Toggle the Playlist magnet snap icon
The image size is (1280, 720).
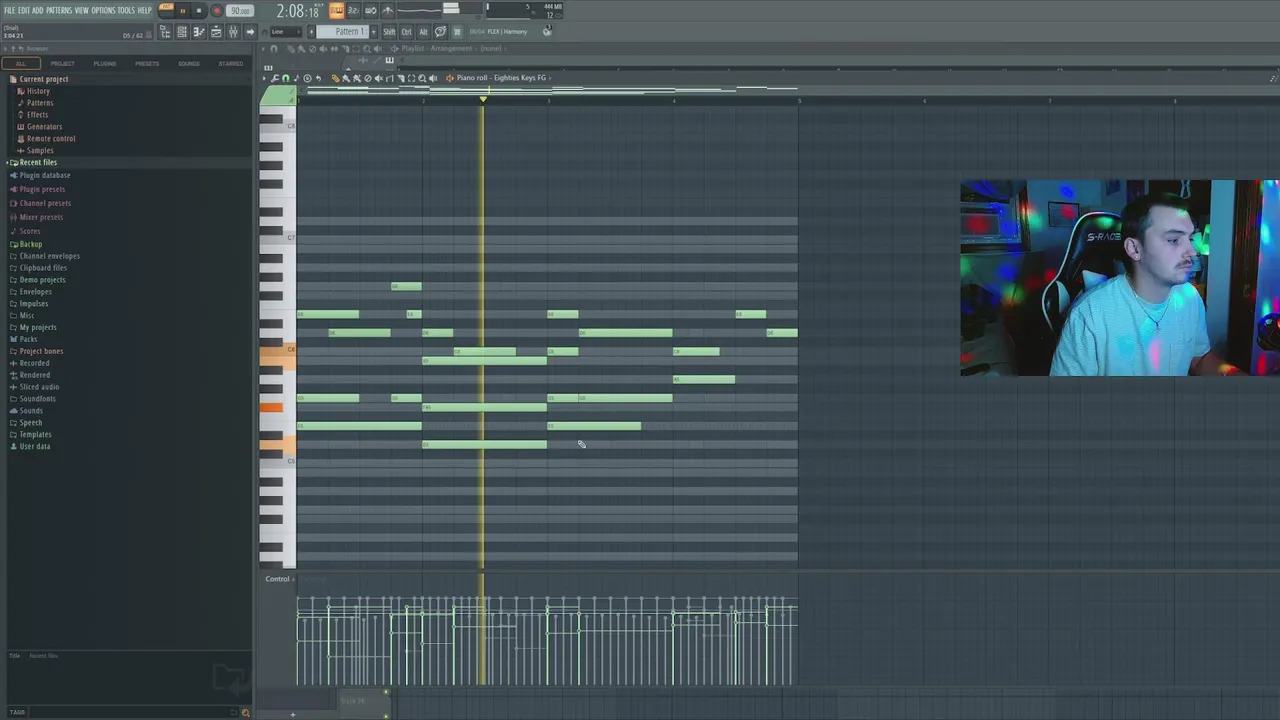tap(273, 49)
